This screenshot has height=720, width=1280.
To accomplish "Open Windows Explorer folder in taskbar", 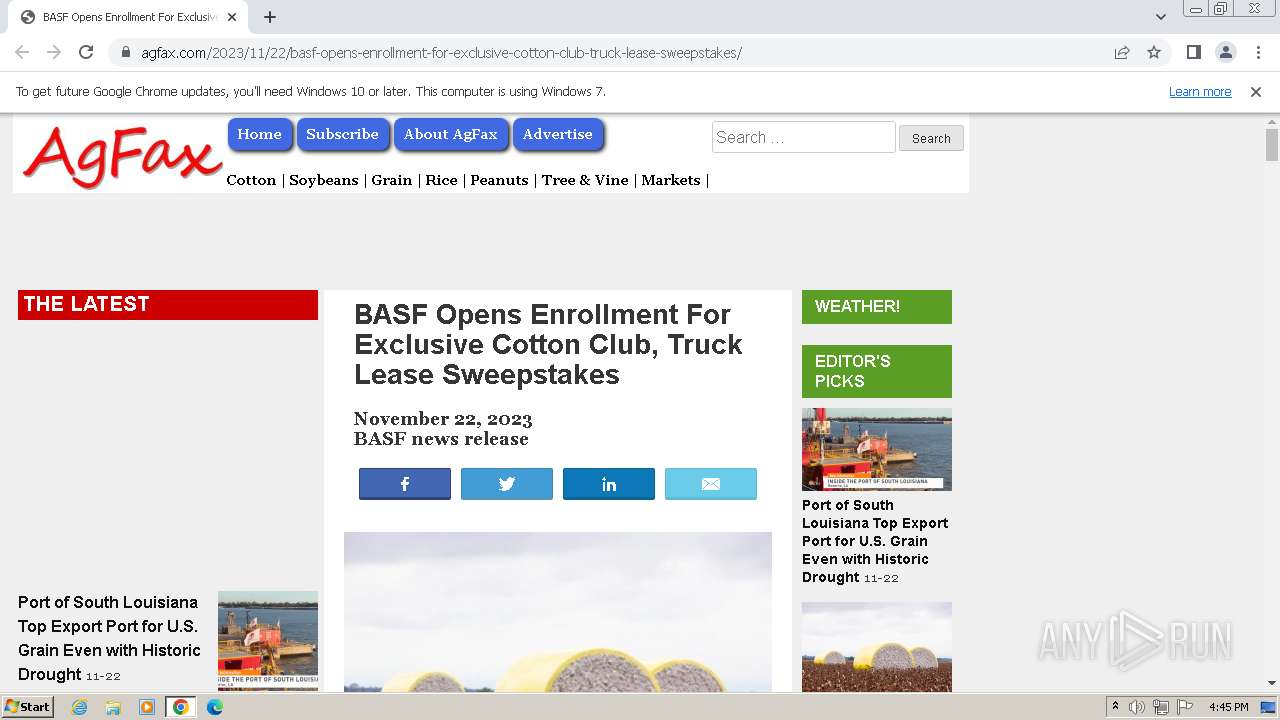I will tap(113, 707).
